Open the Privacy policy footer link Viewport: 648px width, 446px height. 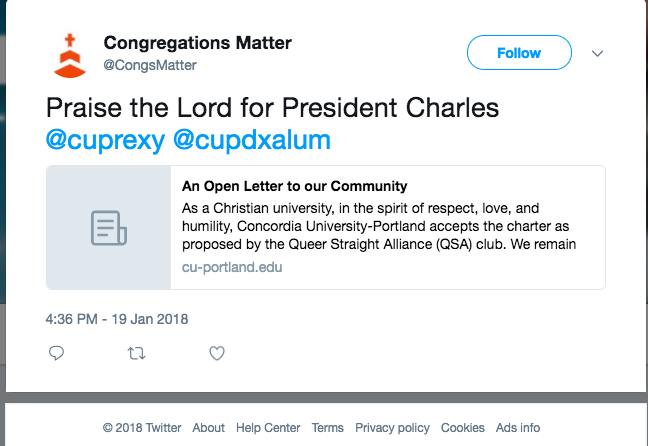click(392, 428)
